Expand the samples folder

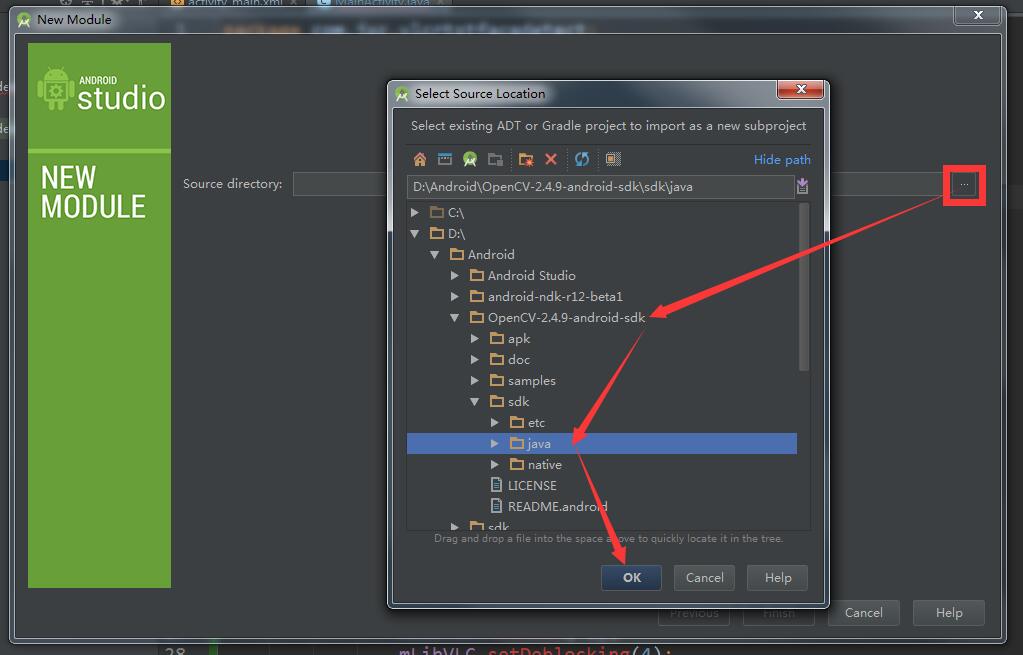(x=475, y=380)
